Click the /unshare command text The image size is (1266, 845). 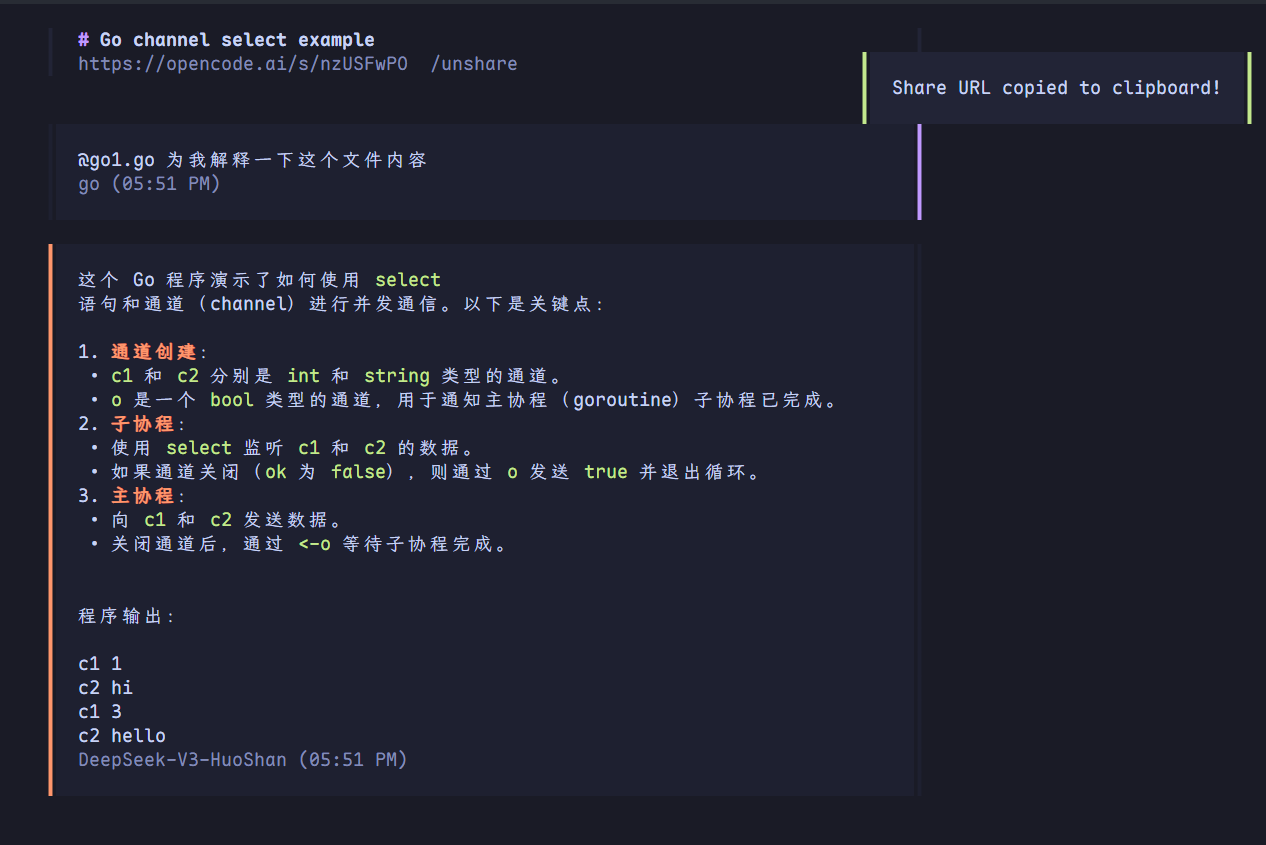coord(474,64)
